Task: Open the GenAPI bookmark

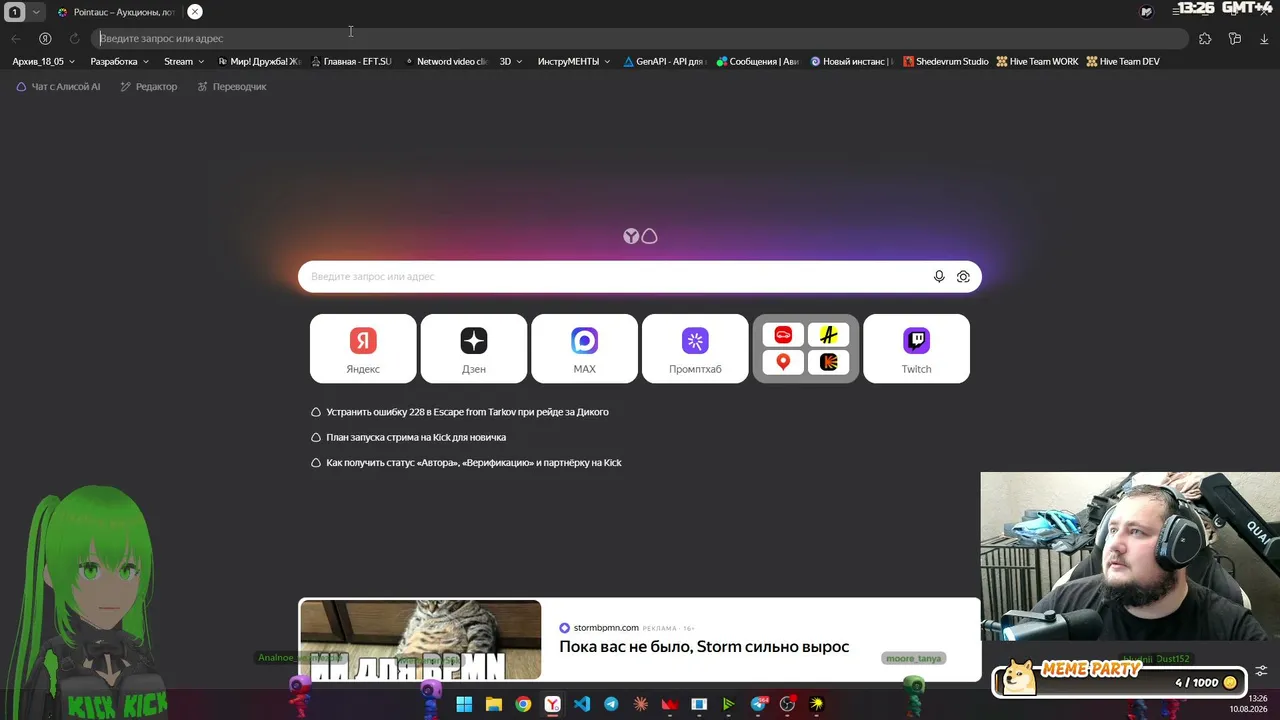Action: point(664,62)
